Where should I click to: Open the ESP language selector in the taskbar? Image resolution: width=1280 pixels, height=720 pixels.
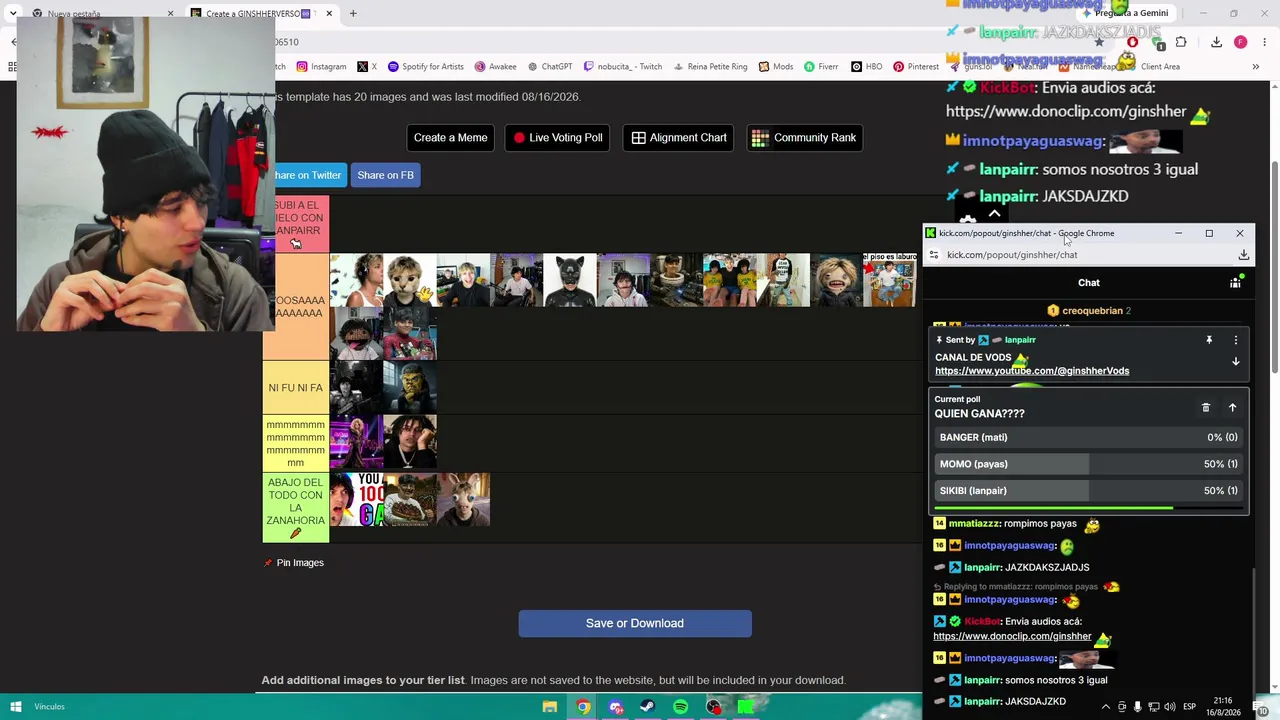(x=1190, y=707)
